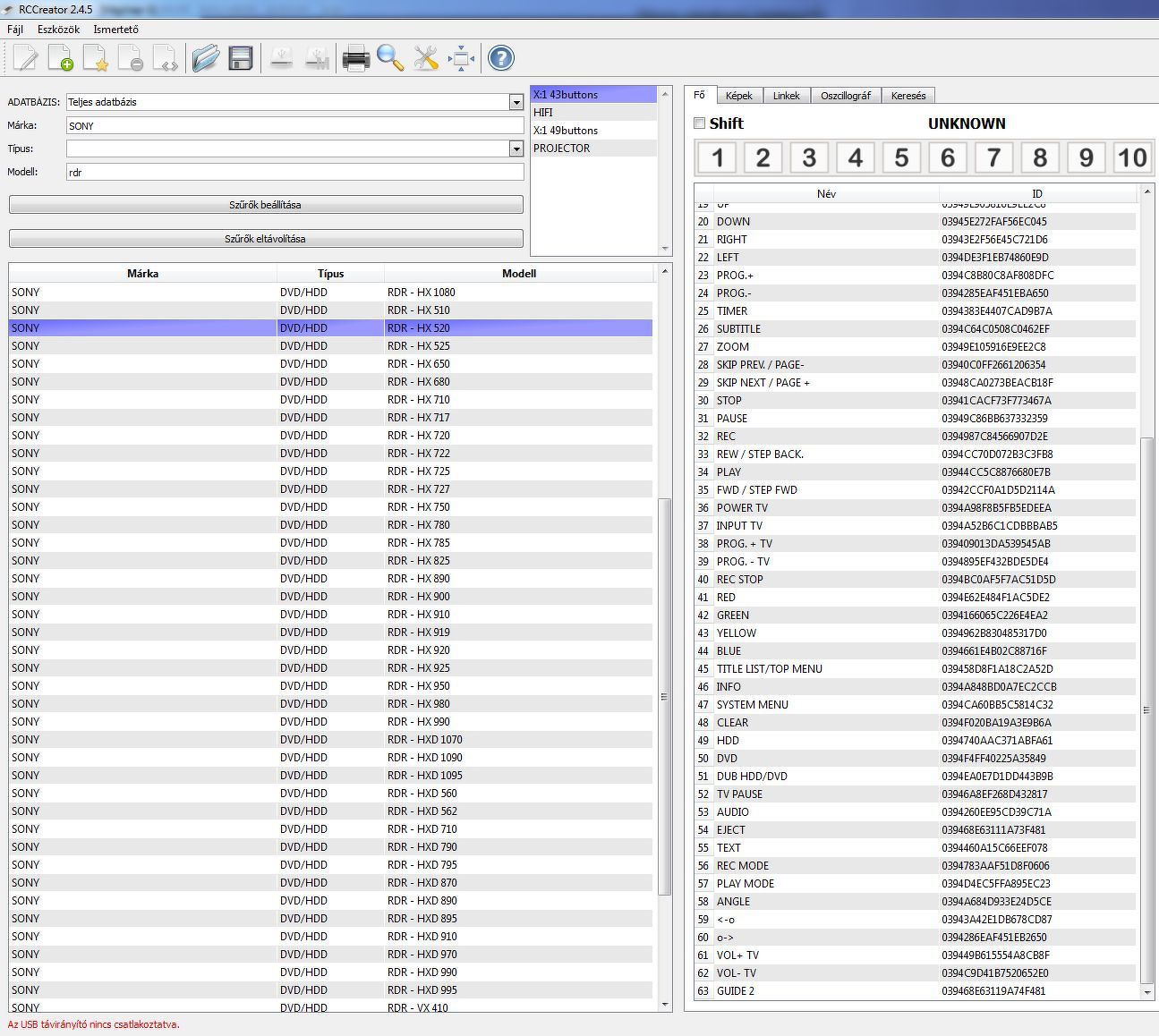Click the Szűrők eltávolítása button

266,239
